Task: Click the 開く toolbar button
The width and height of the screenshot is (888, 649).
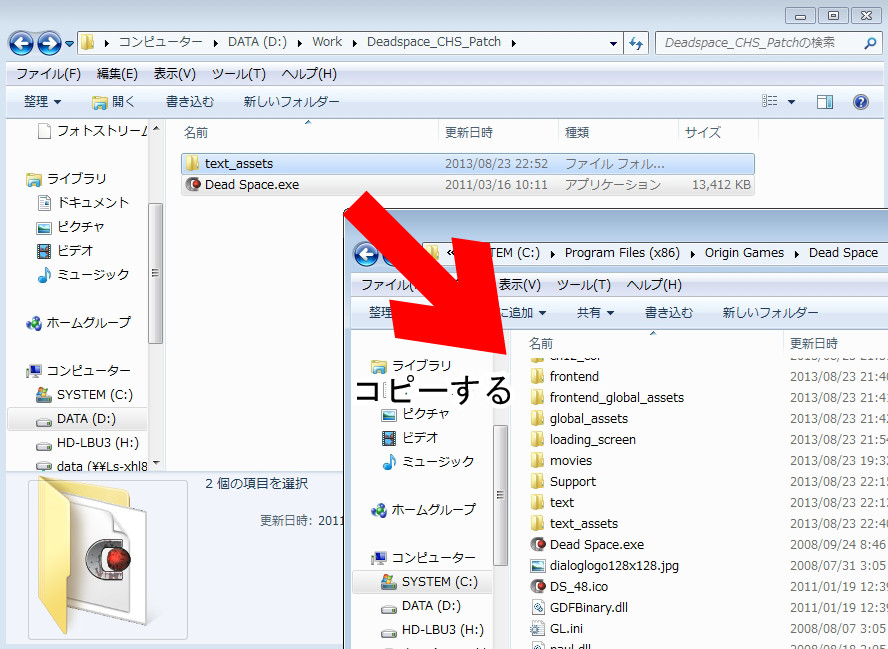Action: [114, 101]
